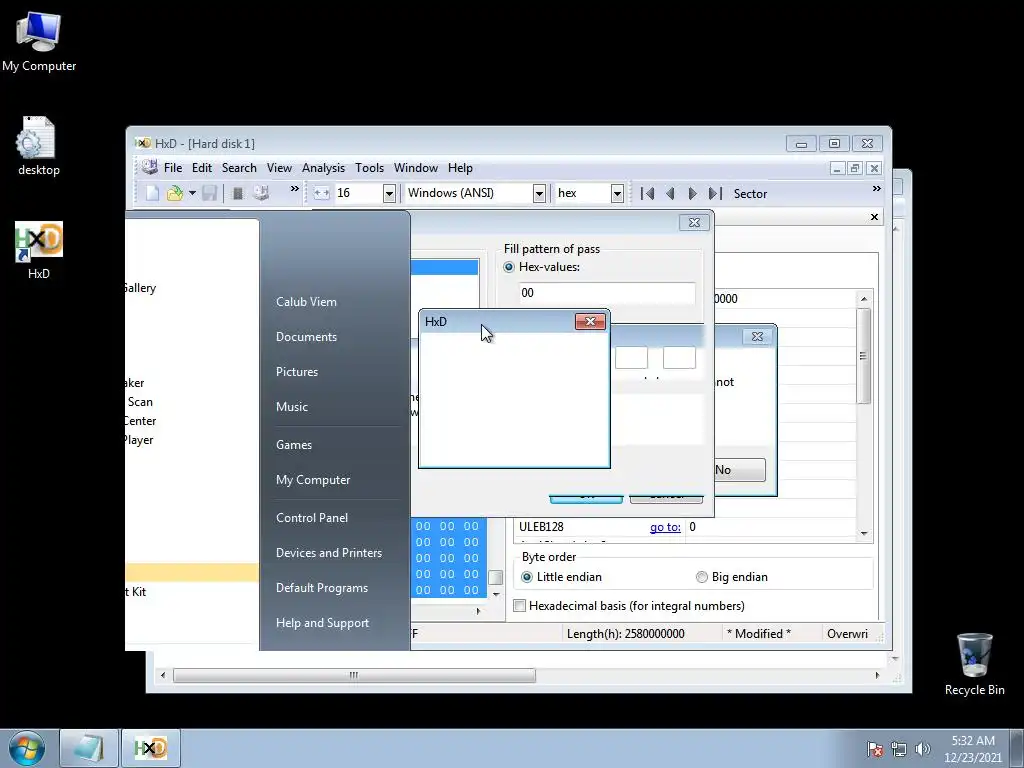The image size is (1024, 768).
Task: Click the data inspector vertical scrollbar thumb
Action: [863, 356]
